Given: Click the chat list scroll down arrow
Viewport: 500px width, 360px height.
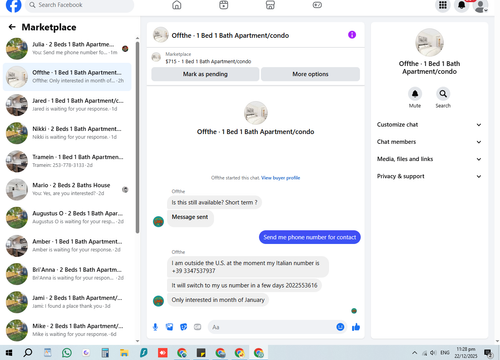Looking at the screenshot, I should coord(137,341).
